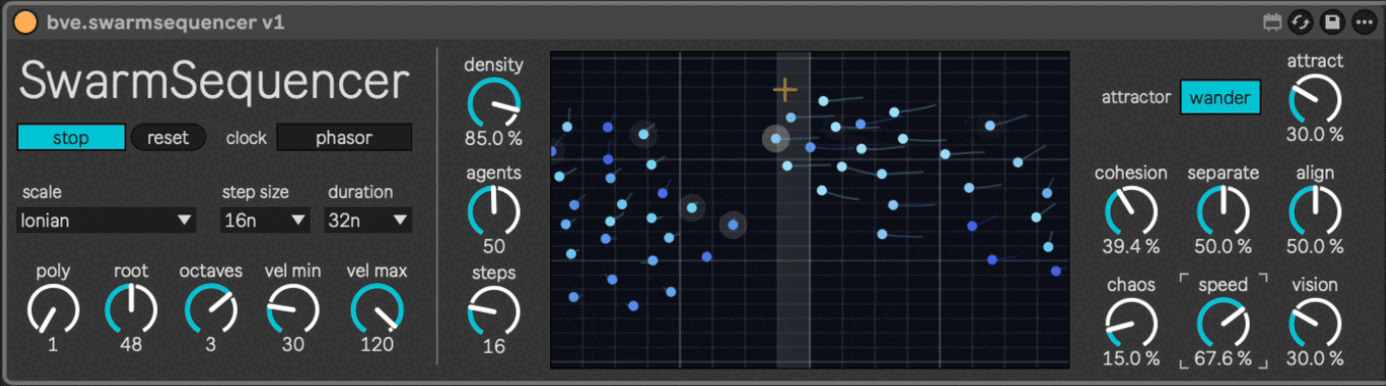Click the root value 48

(131, 344)
